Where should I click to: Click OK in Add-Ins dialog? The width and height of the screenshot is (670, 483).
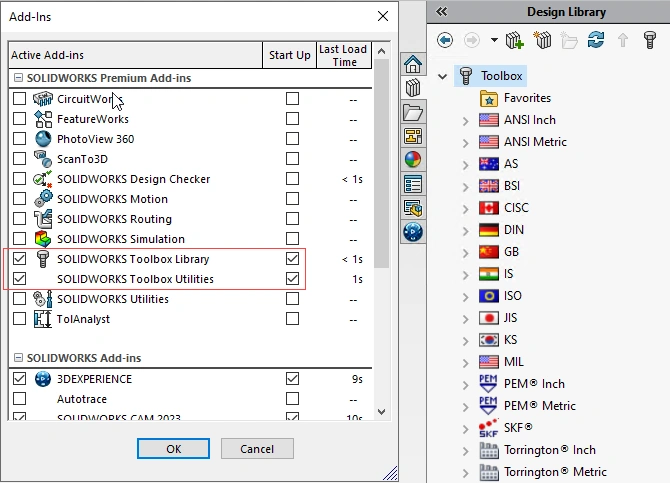173,449
